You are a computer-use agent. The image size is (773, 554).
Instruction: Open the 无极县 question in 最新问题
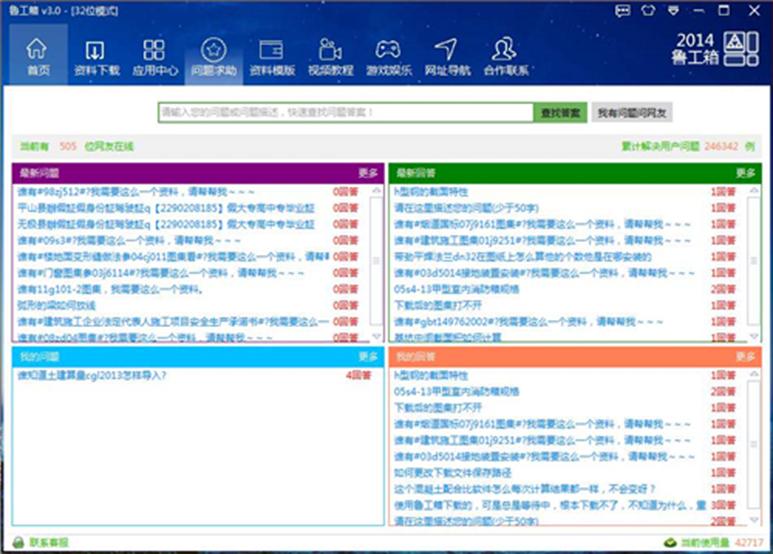click(166, 224)
